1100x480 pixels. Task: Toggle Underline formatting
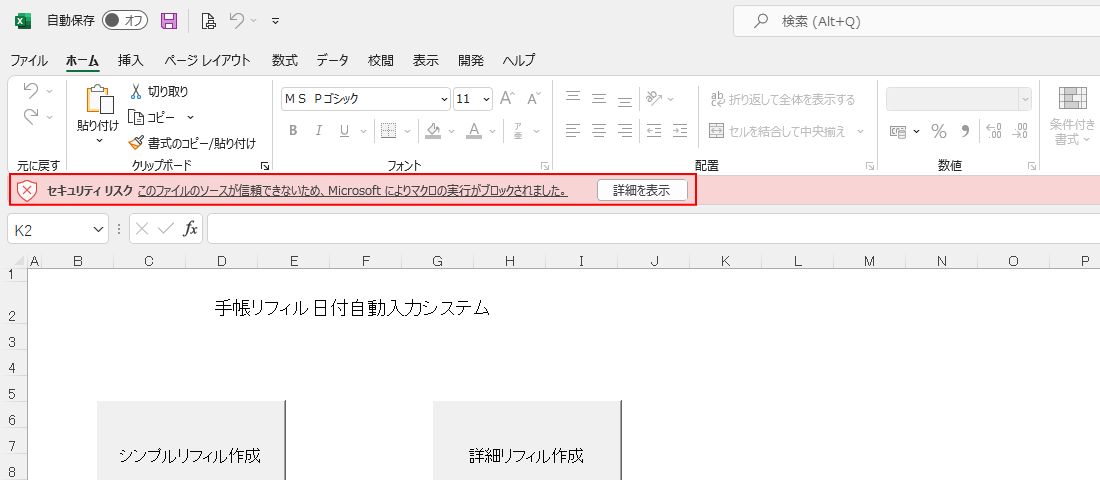tap(345, 131)
